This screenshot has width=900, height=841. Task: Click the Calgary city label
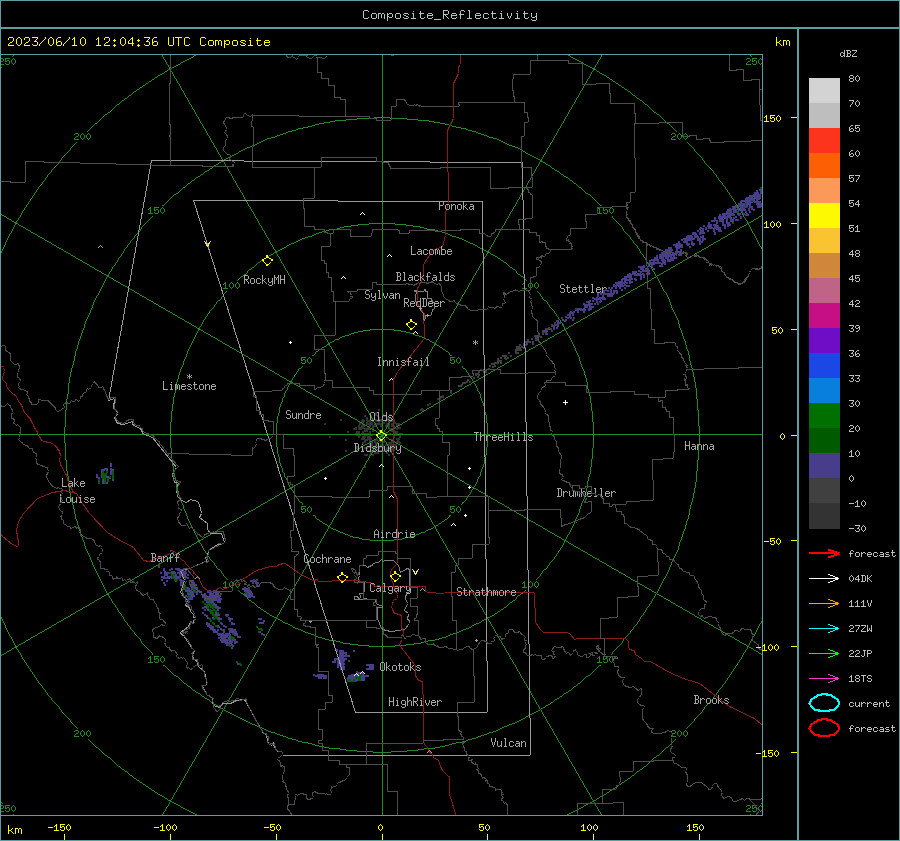tap(390, 588)
